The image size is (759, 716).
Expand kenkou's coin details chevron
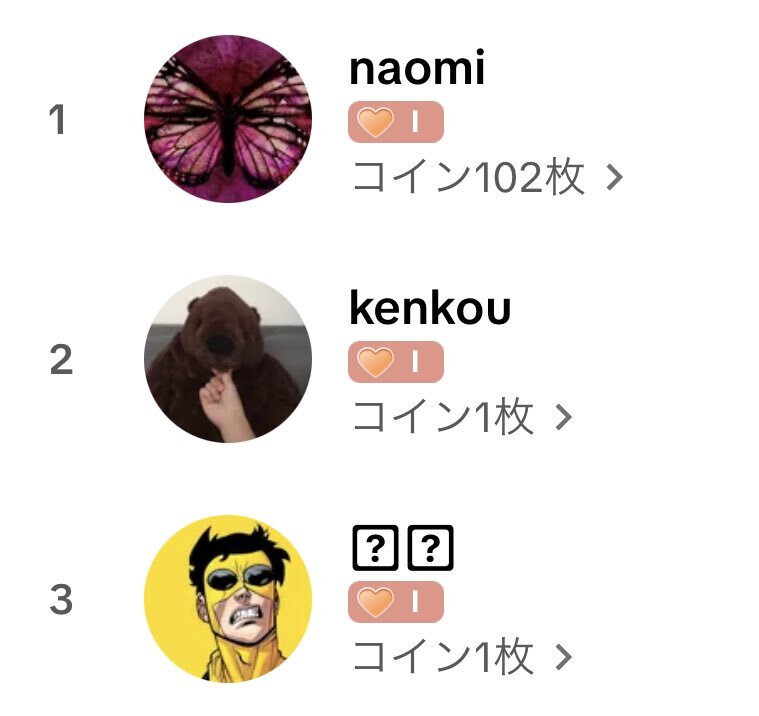point(563,417)
